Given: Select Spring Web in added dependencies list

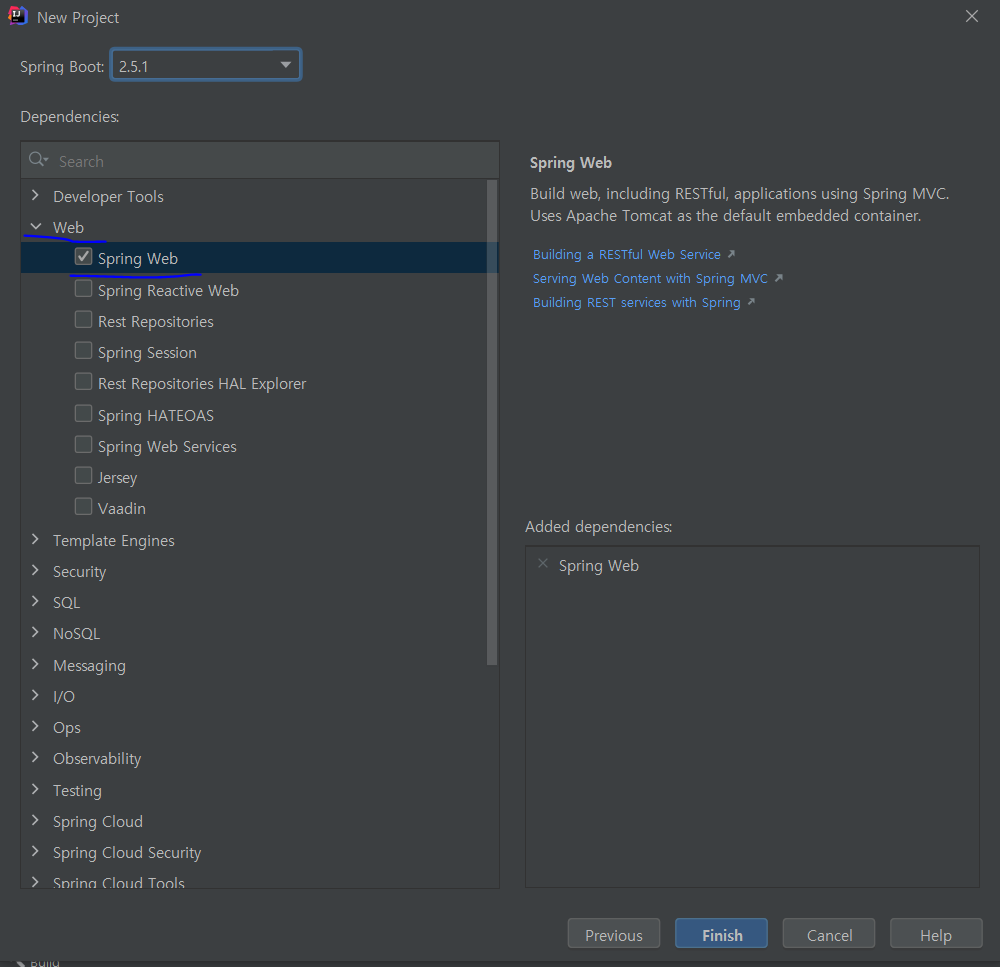Looking at the screenshot, I should [598, 565].
